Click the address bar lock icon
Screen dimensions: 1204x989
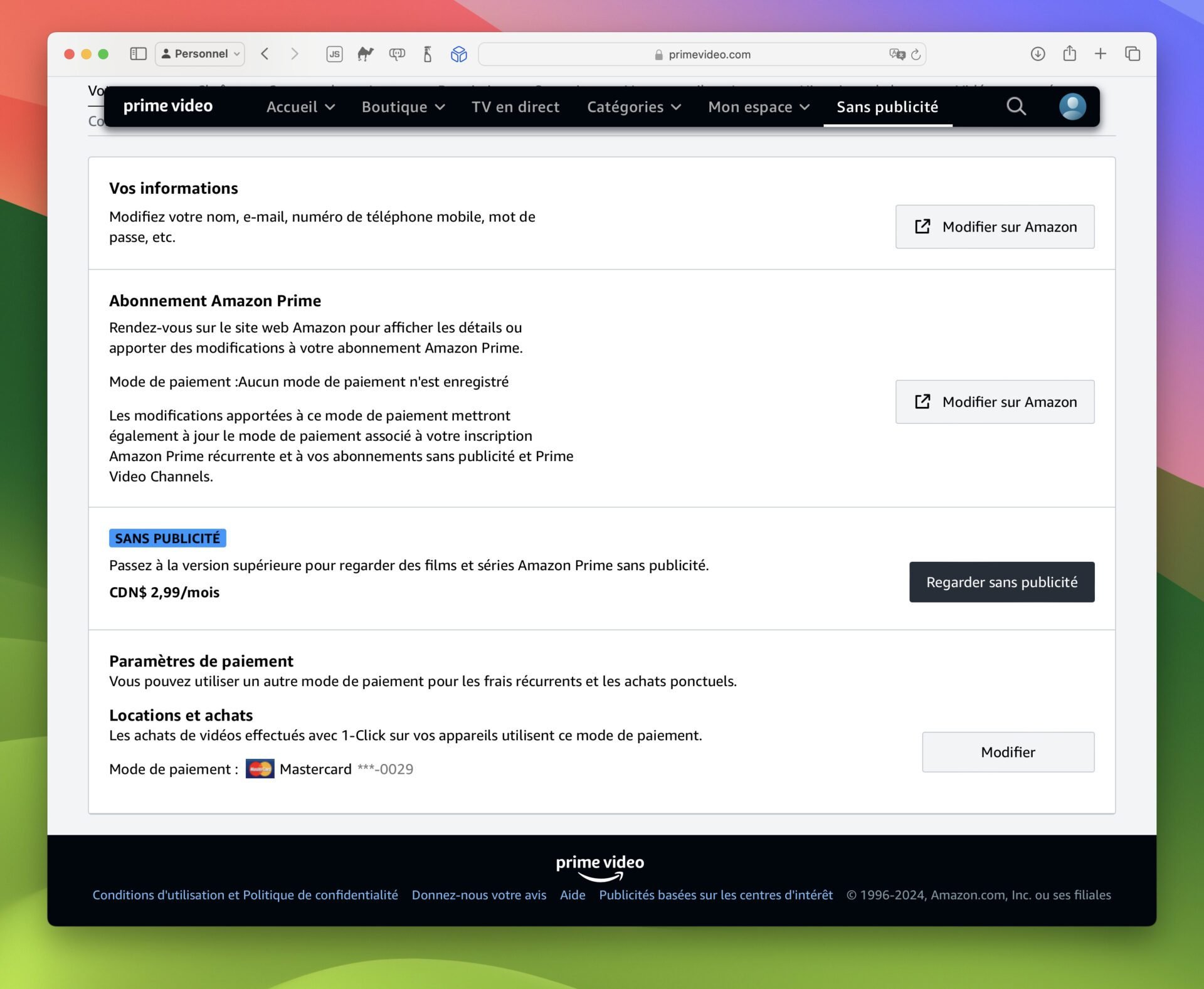pyautogui.click(x=658, y=55)
